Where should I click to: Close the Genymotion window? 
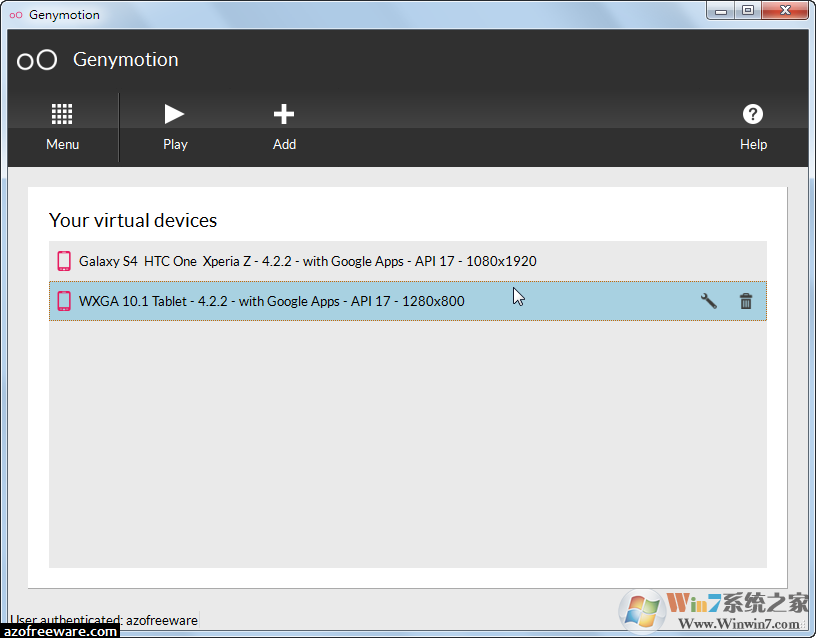[x=785, y=10]
